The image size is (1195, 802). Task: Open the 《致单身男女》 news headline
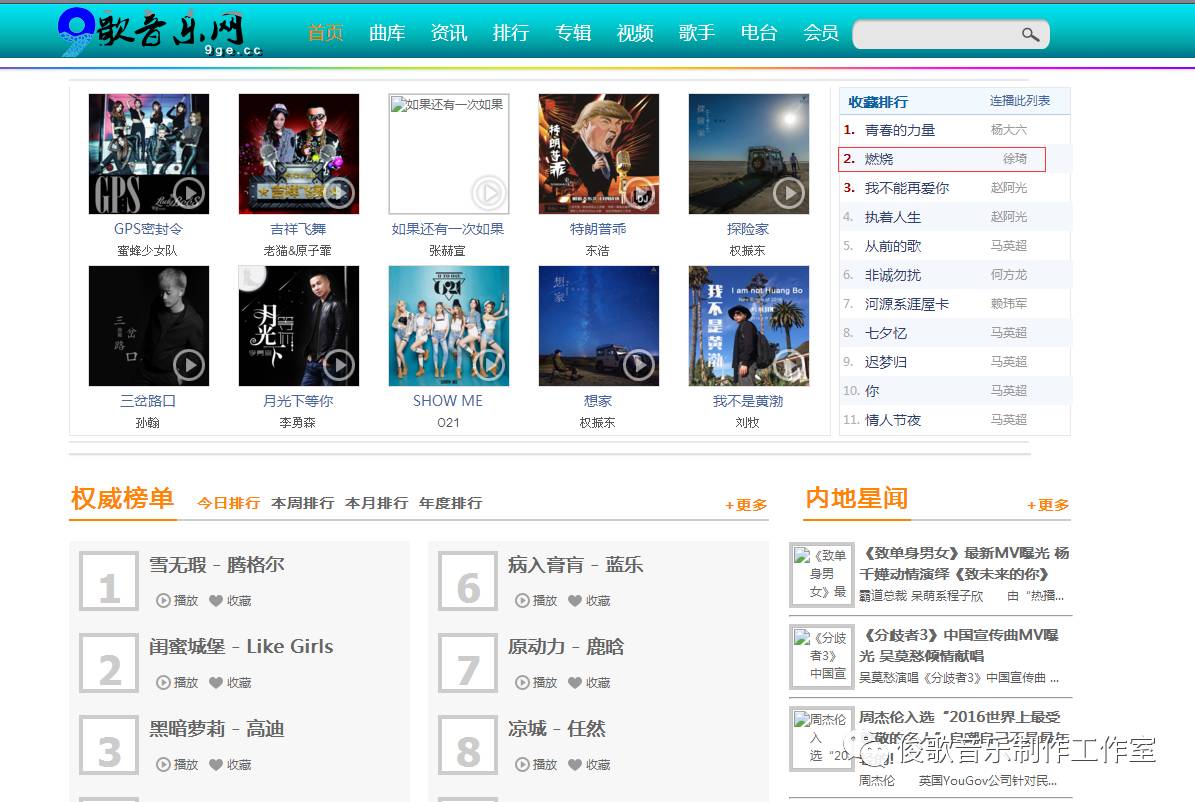click(x=964, y=563)
